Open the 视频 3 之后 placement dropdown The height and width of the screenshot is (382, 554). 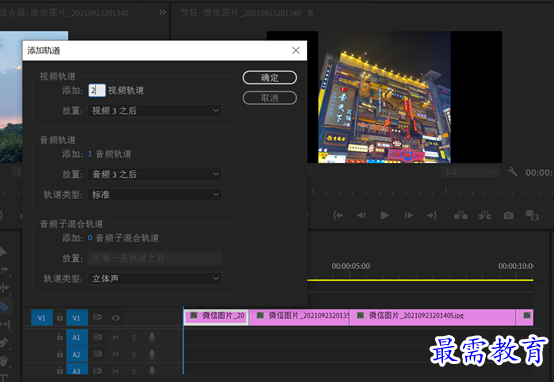(155, 111)
